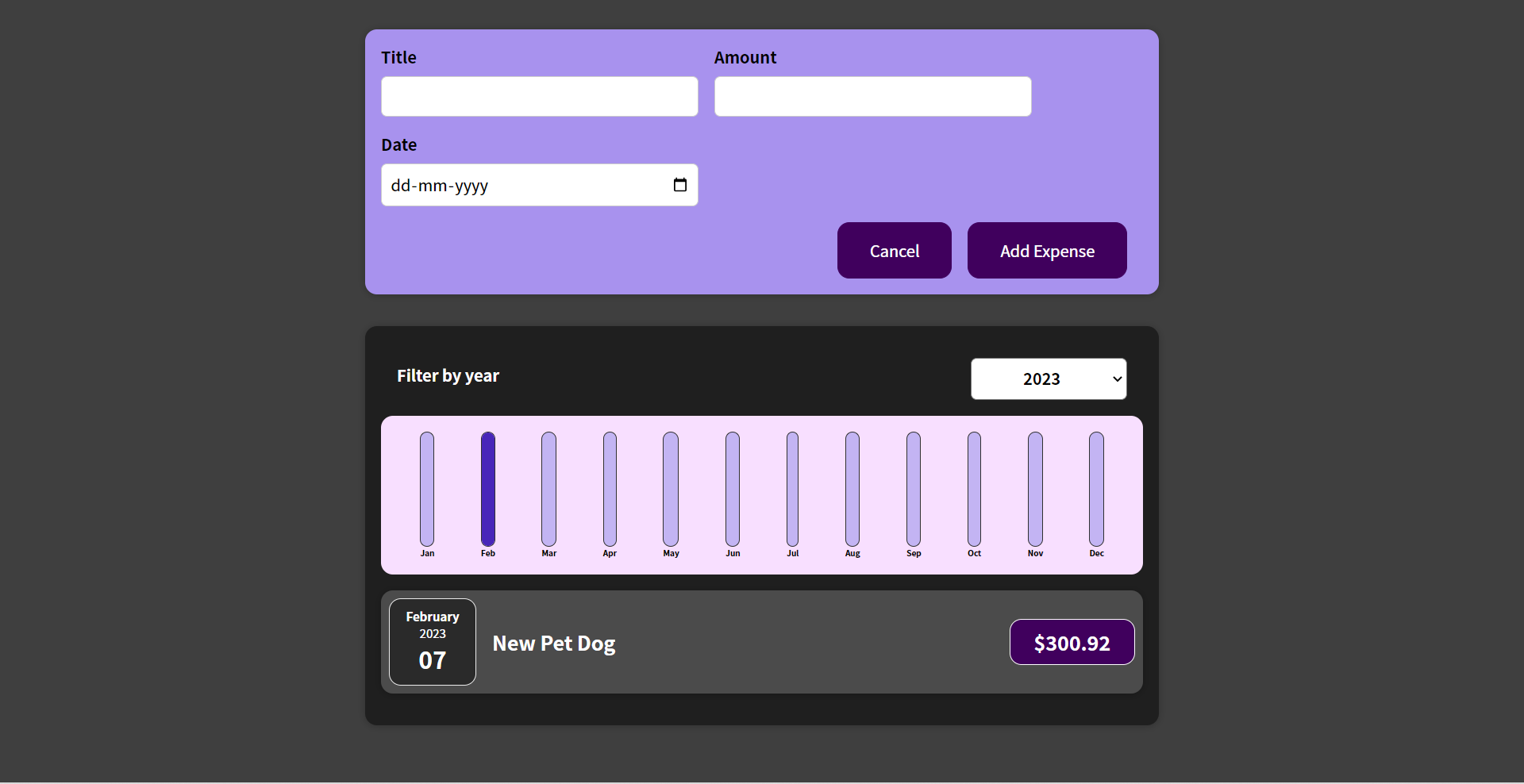Click the December bar in the chart
The height and width of the screenshot is (784, 1524).
(x=1096, y=488)
